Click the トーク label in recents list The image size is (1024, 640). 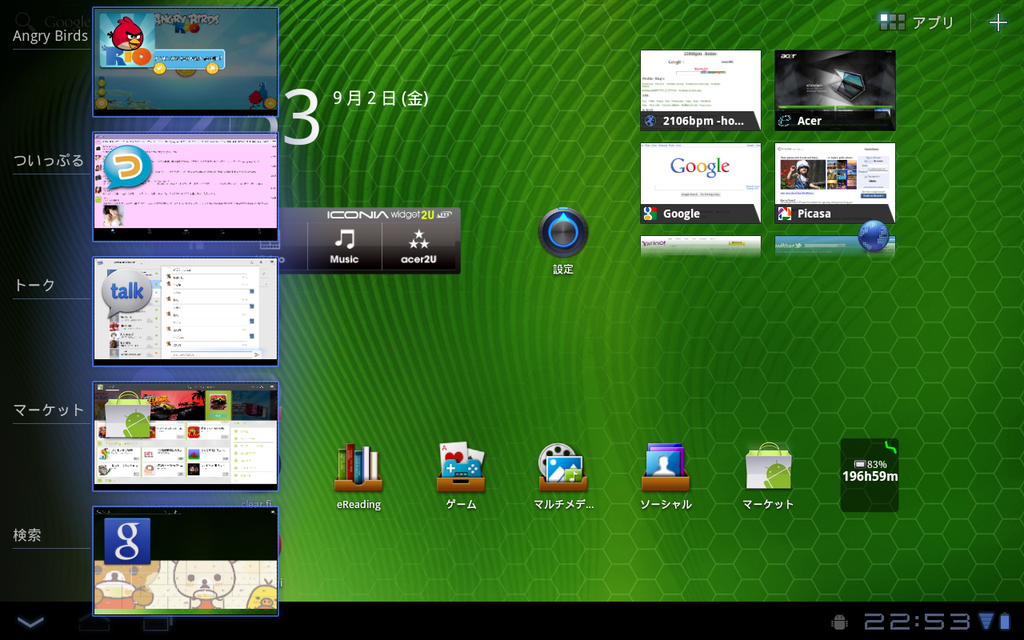35,285
